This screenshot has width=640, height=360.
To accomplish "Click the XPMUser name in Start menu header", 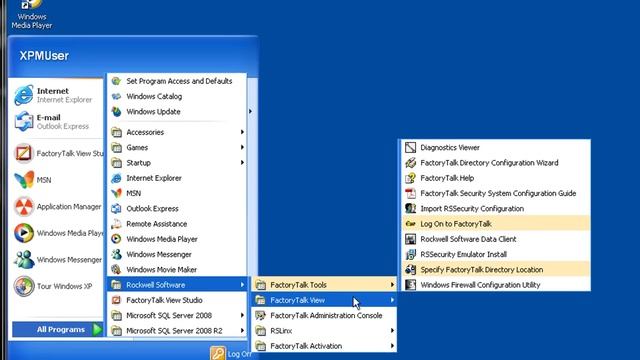I will 44,56.
